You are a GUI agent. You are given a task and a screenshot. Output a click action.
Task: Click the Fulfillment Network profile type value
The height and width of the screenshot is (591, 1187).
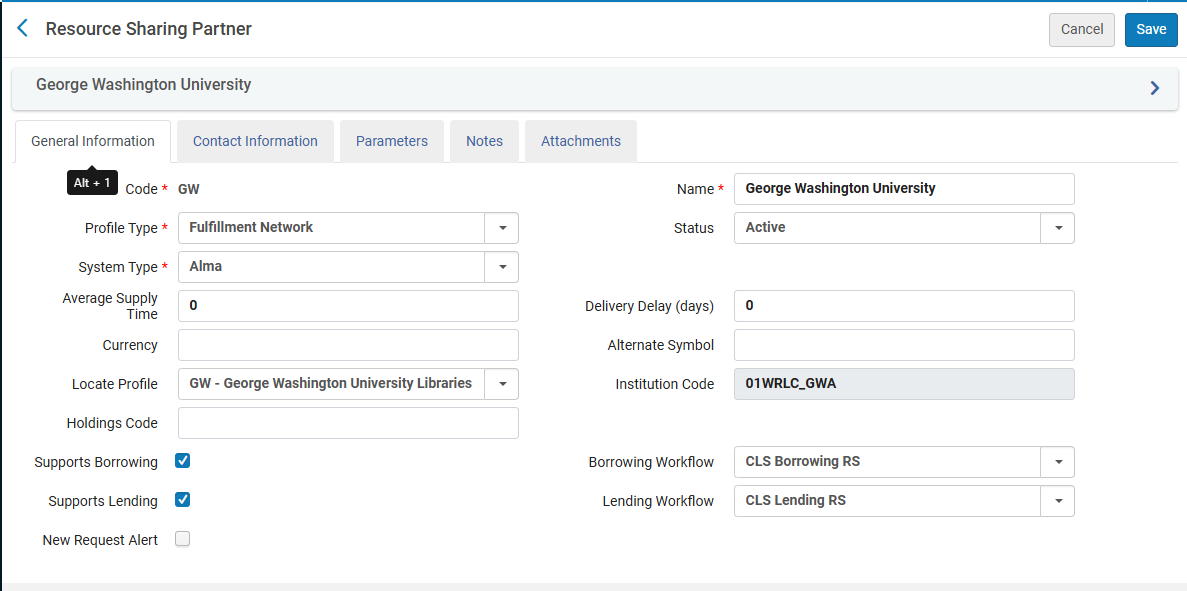click(251, 227)
